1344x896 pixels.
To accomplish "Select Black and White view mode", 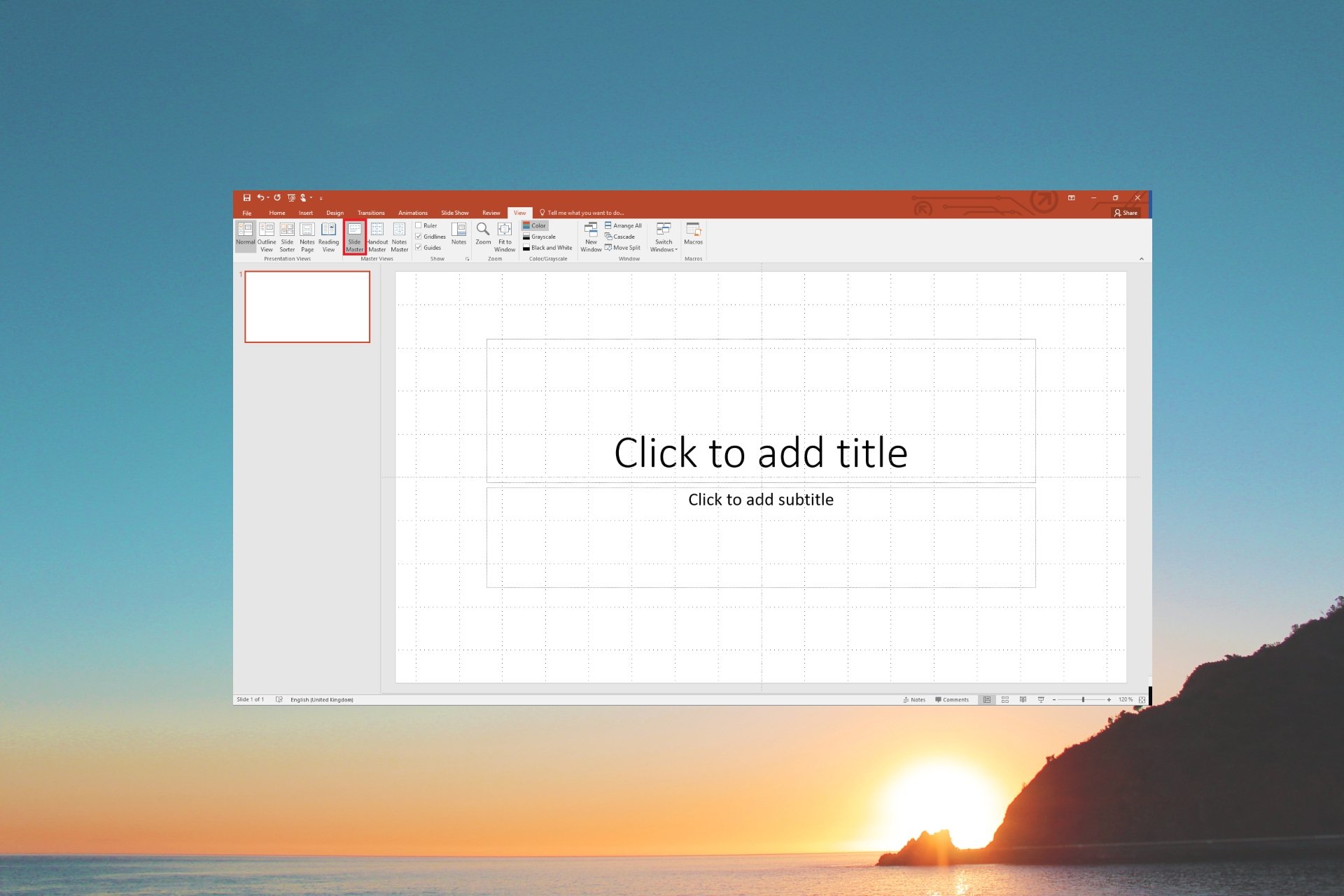I will pyautogui.click(x=547, y=248).
